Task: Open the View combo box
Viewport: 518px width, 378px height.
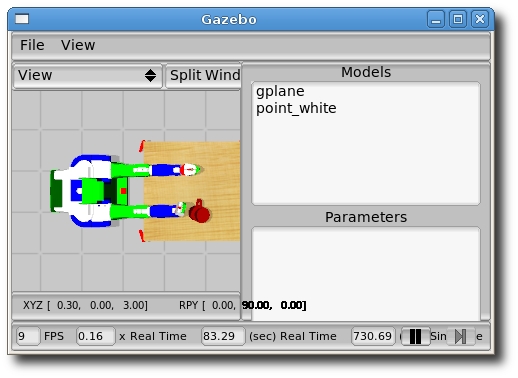Action: (x=88, y=76)
